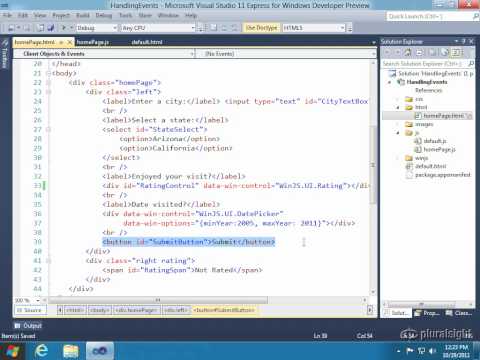This screenshot has width=480, height=360.
Task: Click Visual Studio taskbar icon
Action: coord(100,351)
